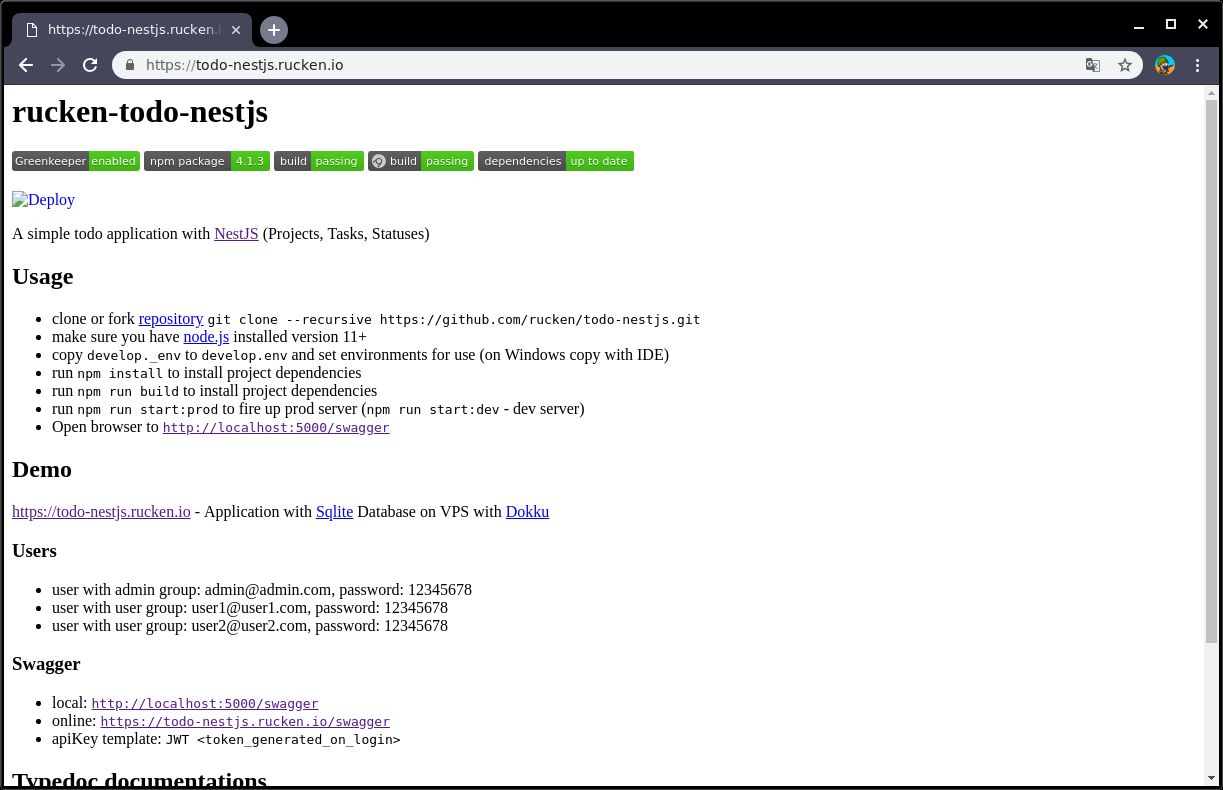Image resolution: width=1223 pixels, height=790 pixels.
Task: Open the translate page icon
Action: click(x=1093, y=65)
